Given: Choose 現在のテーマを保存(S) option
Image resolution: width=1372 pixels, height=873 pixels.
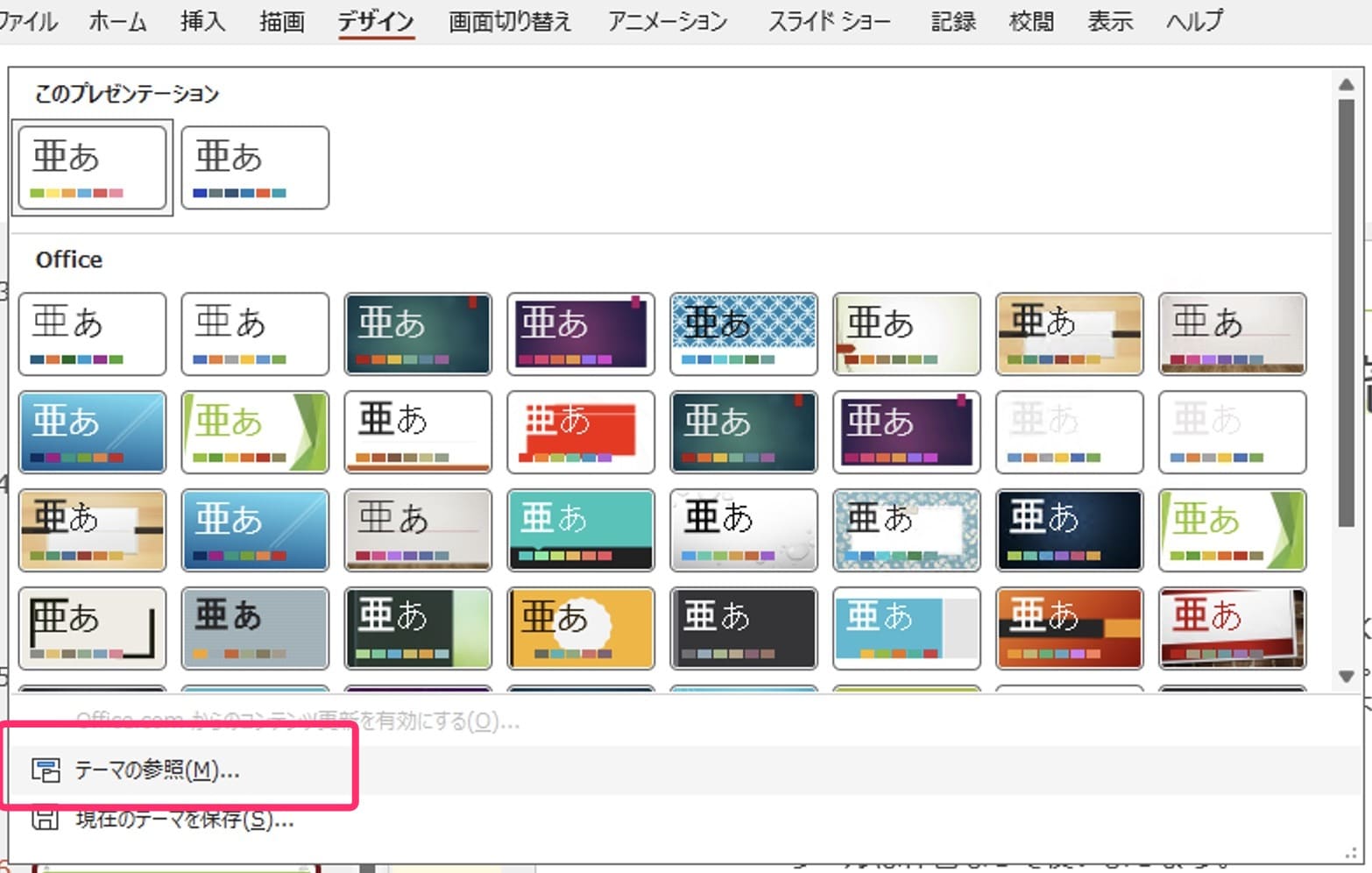Looking at the screenshot, I should (184, 820).
